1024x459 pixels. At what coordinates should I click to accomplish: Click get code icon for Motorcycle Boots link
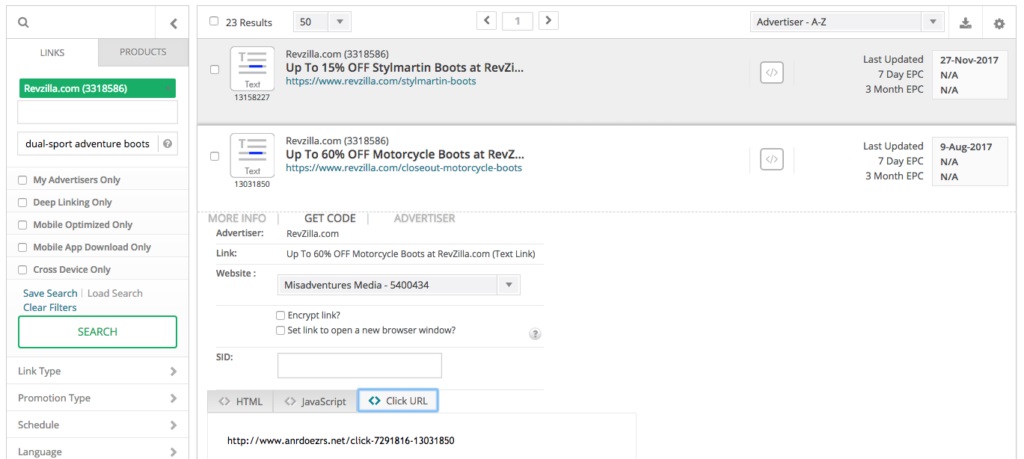tap(770, 158)
